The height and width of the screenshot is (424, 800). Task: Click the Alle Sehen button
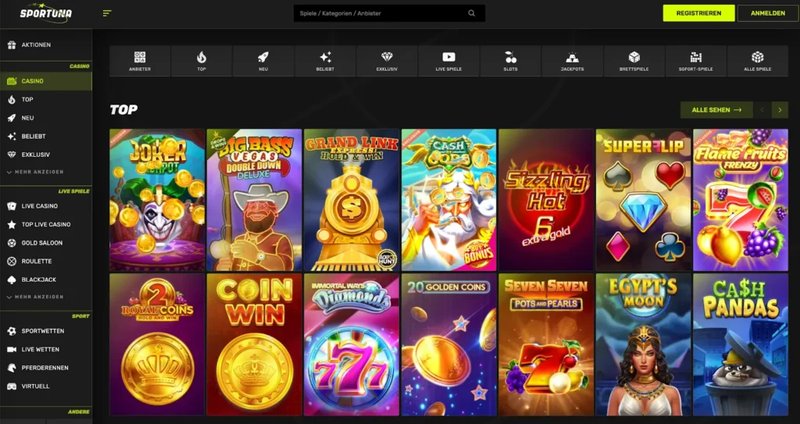click(x=716, y=110)
